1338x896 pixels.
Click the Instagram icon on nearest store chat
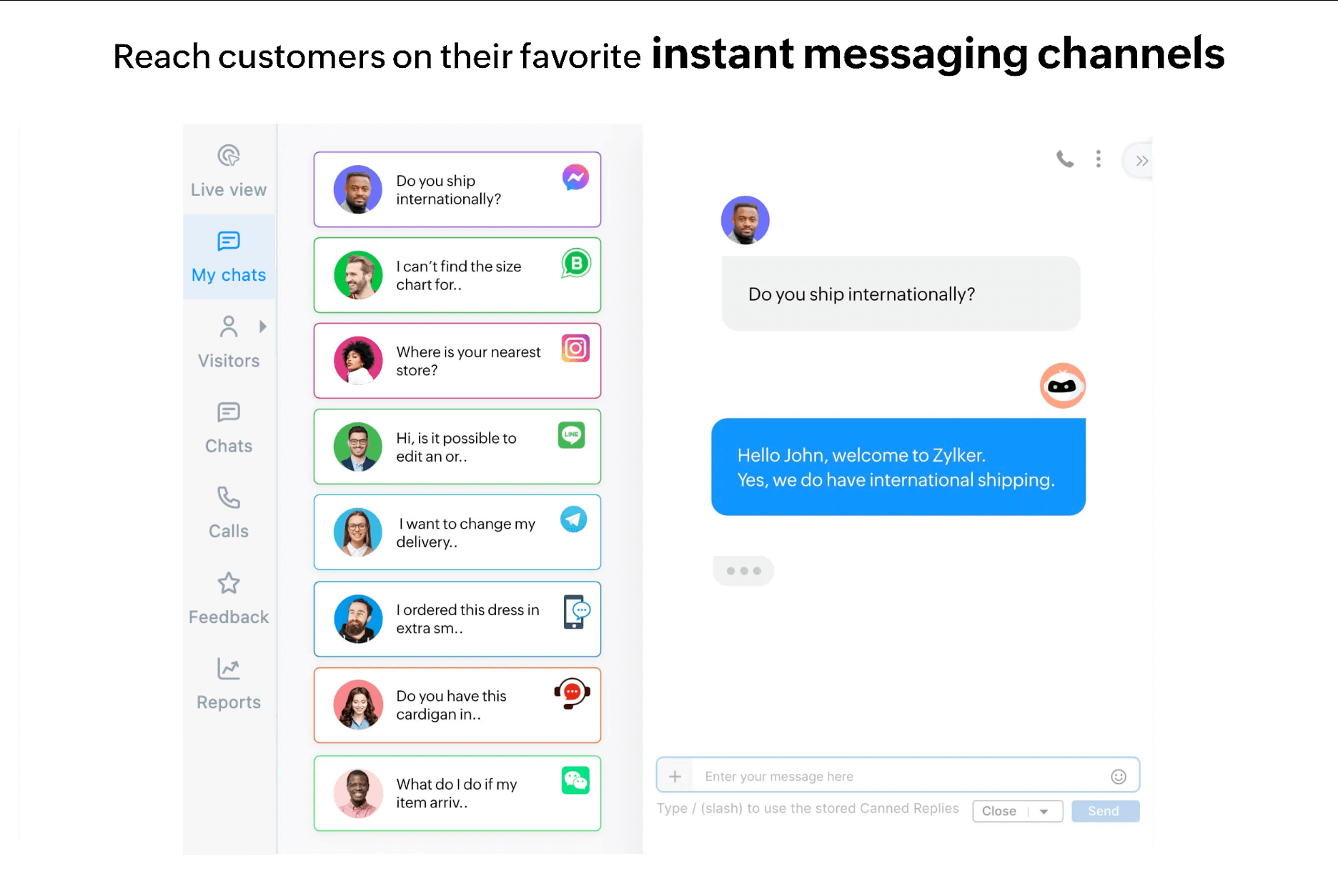575,349
